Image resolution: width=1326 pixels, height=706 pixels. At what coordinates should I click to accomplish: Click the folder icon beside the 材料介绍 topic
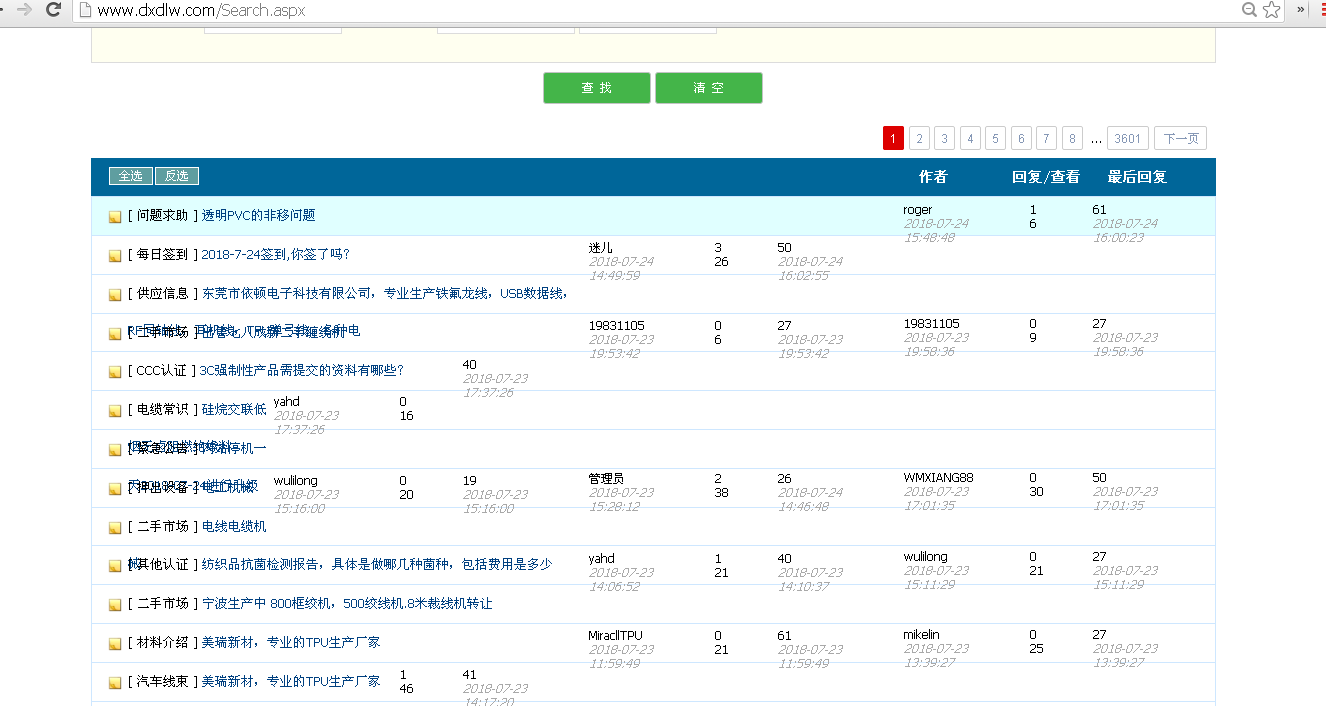click(x=114, y=642)
